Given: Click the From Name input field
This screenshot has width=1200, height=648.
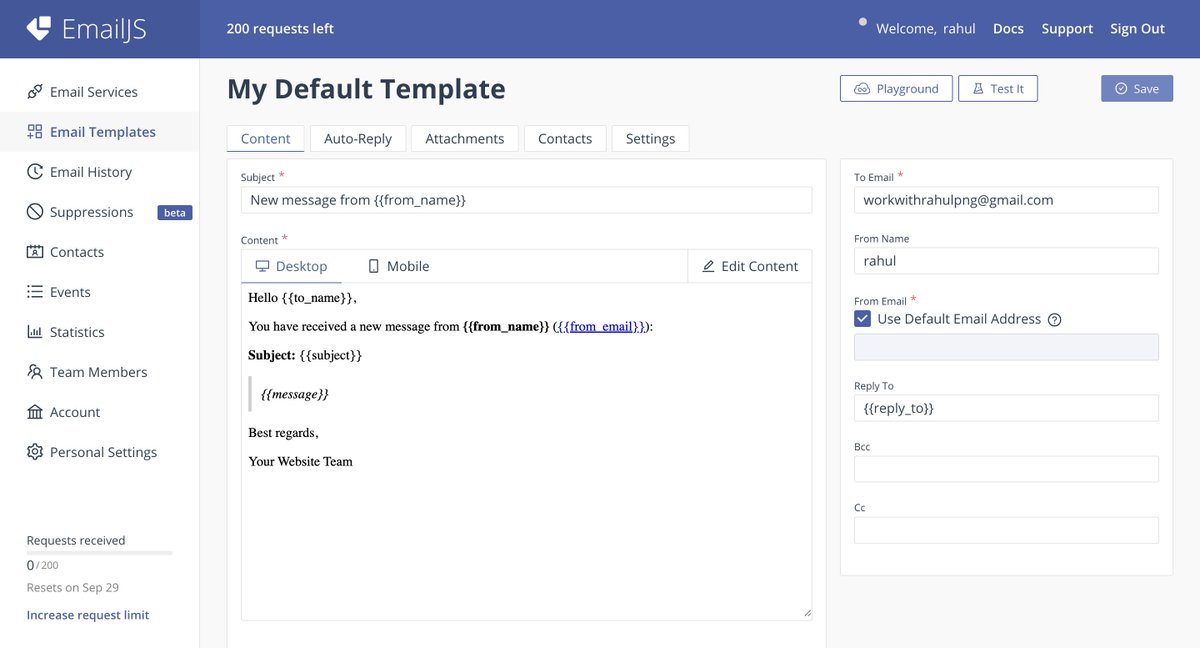Looking at the screenshot, I should (x=1006, y=261).
